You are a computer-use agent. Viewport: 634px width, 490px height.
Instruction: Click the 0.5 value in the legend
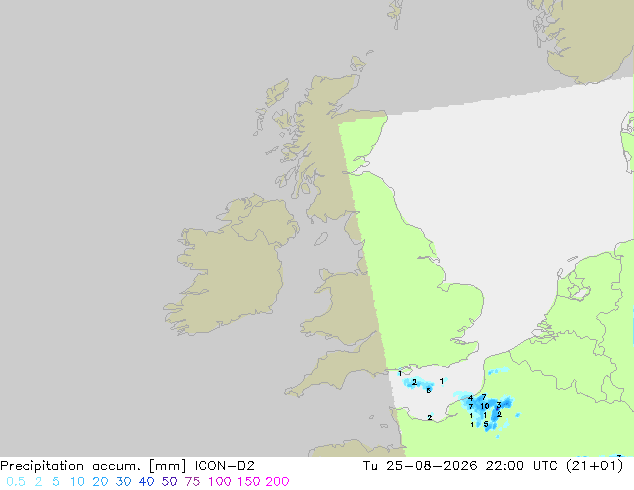(16, 482)
